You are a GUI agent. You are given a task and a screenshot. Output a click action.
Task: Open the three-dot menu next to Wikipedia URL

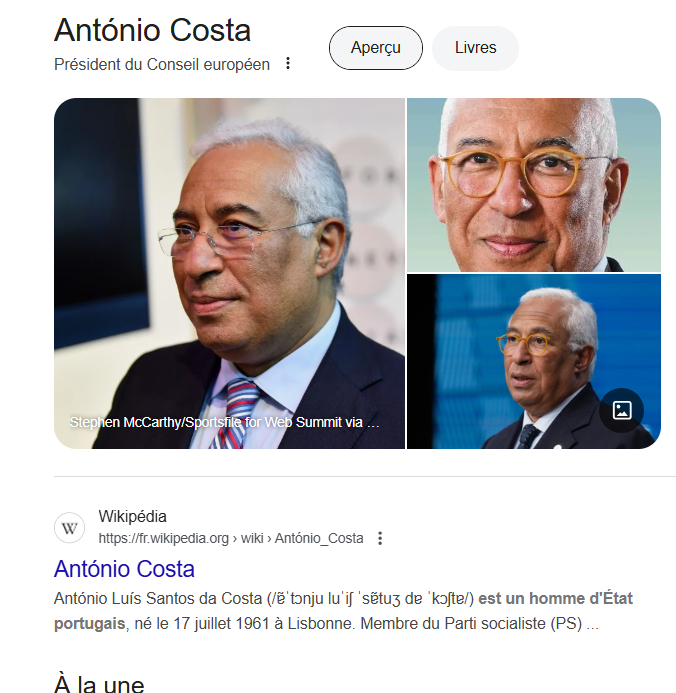[x=380, y=538]
